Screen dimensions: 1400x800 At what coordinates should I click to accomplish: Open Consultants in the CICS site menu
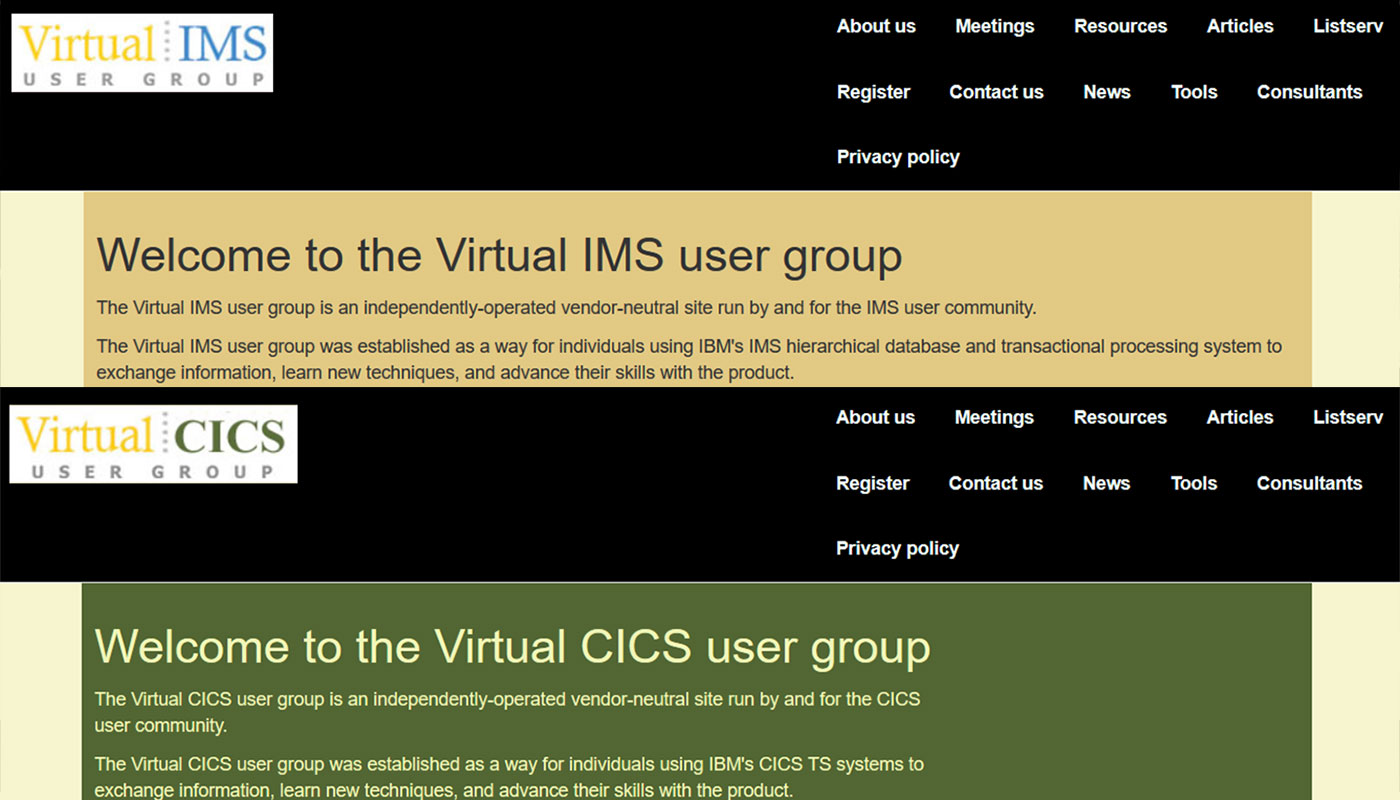coord(1309,483)
